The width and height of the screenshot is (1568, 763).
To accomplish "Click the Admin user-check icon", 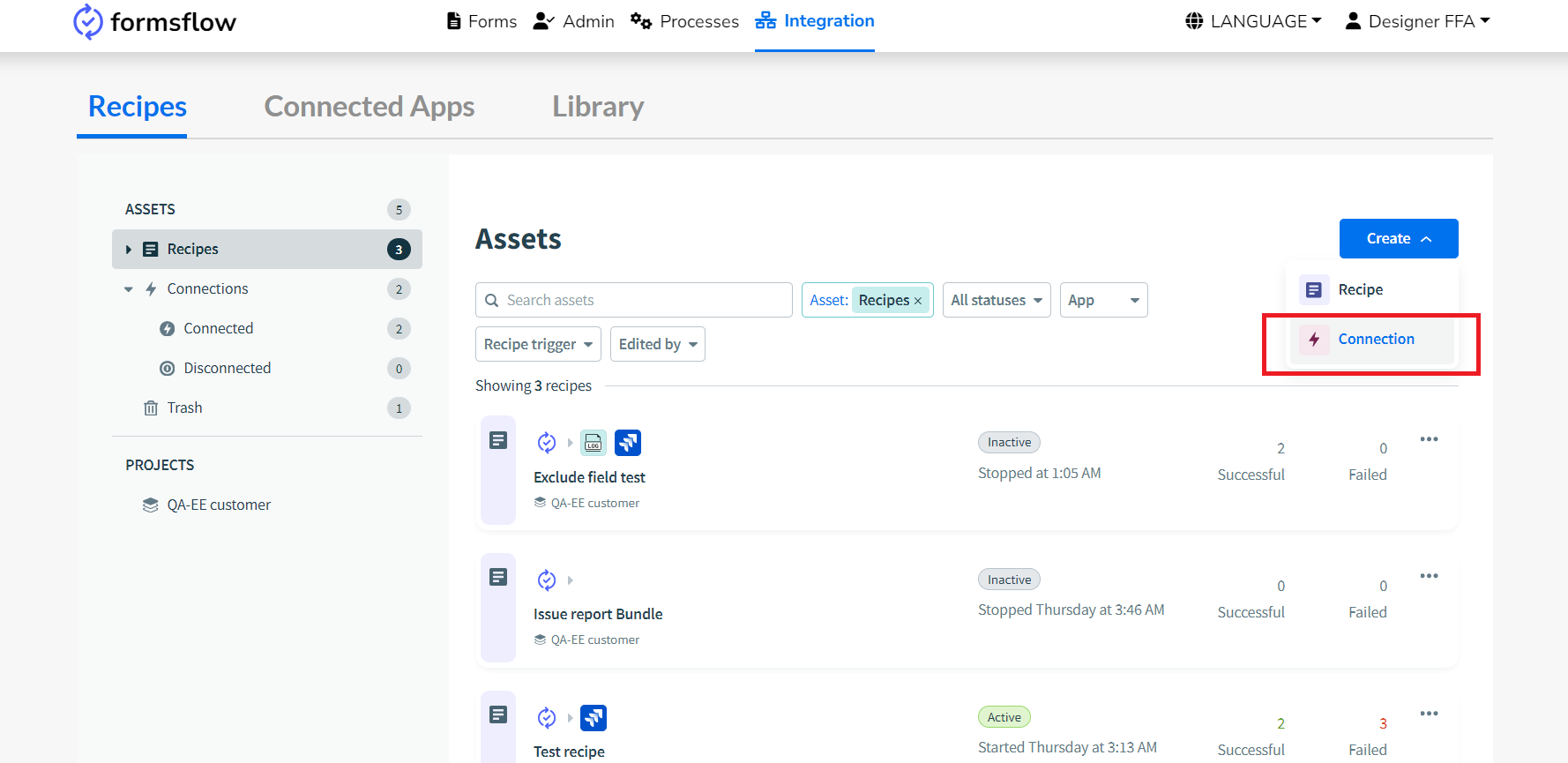I will point(543,21).
